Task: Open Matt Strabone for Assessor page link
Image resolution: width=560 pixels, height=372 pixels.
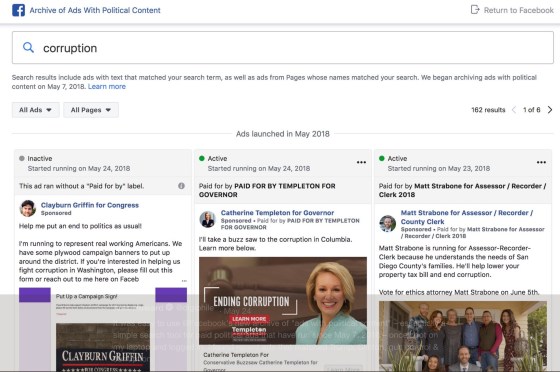Action: point(466,217)
